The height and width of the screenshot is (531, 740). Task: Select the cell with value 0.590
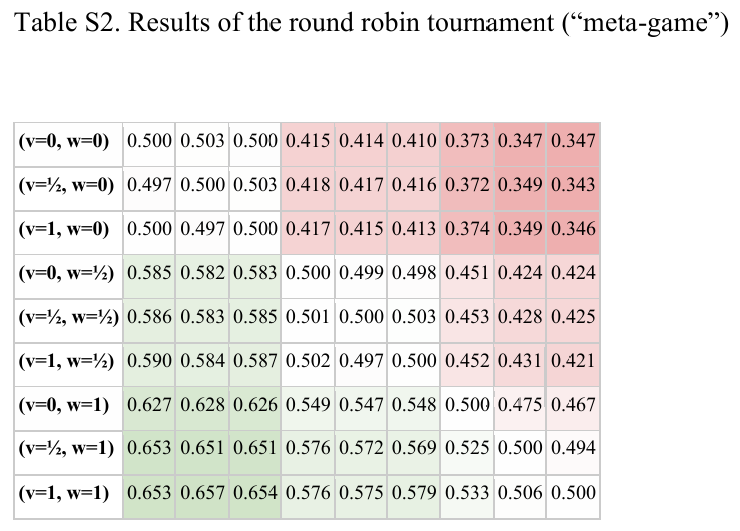click(x=149, y=361)
